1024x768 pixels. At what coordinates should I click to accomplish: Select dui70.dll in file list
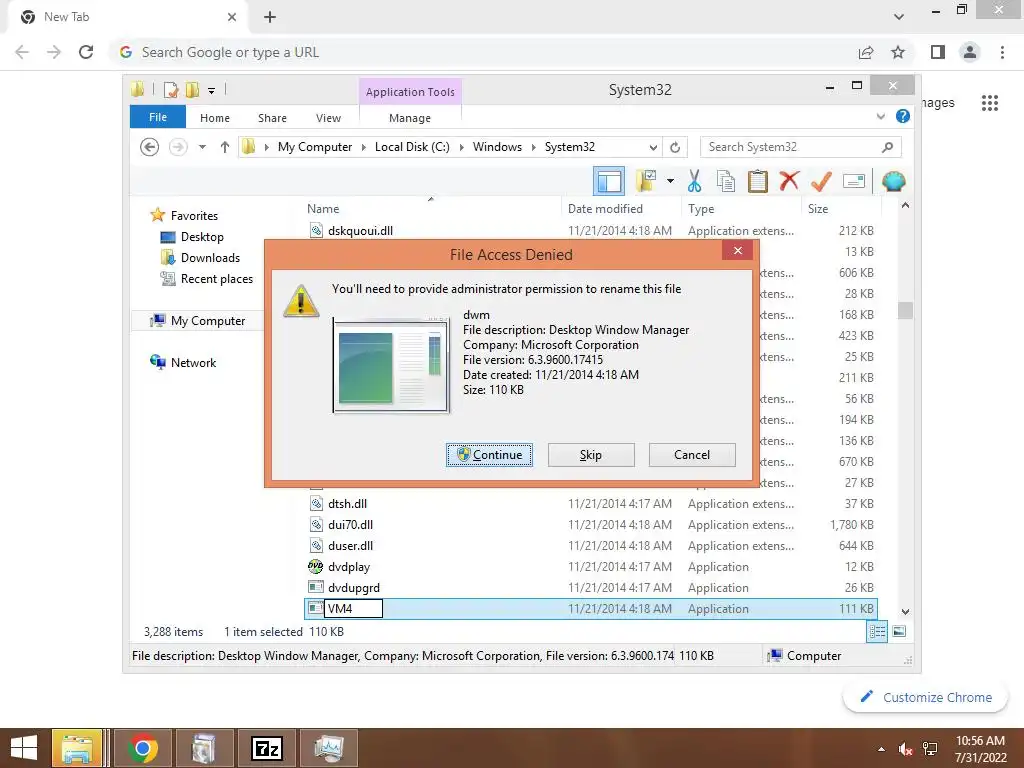tap(350, 524)
